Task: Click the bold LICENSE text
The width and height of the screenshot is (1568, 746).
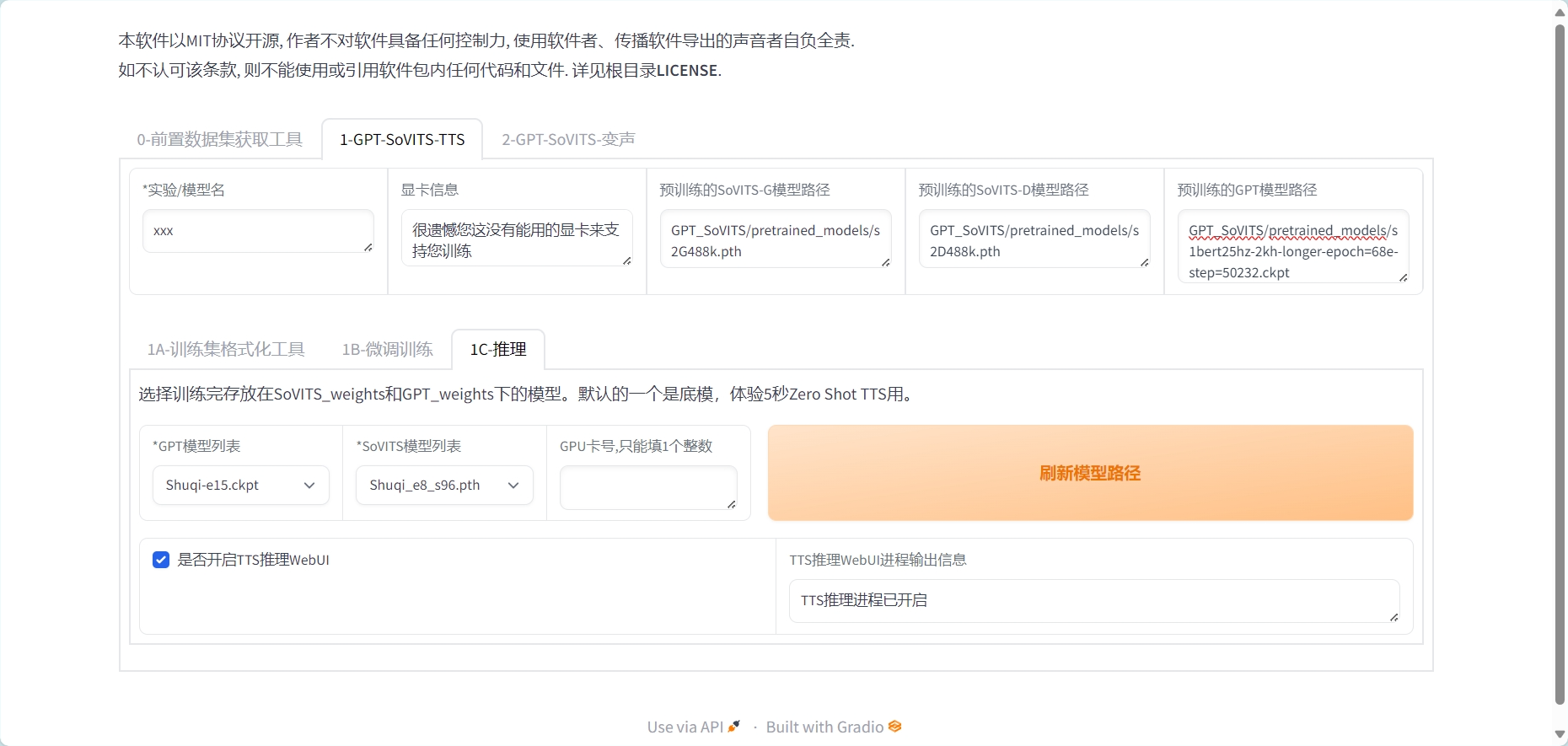Action: [687, 71]
